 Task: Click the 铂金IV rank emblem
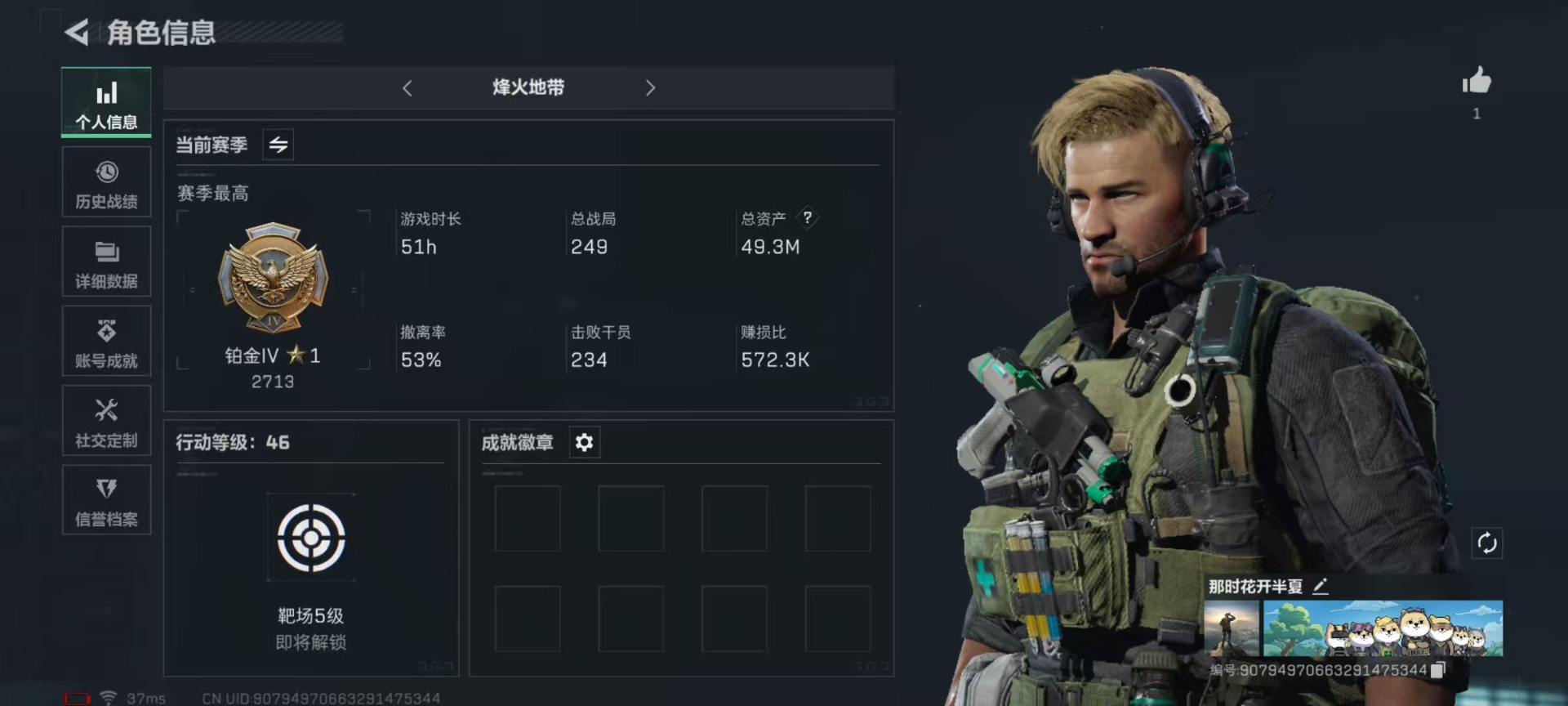[273, 278]
